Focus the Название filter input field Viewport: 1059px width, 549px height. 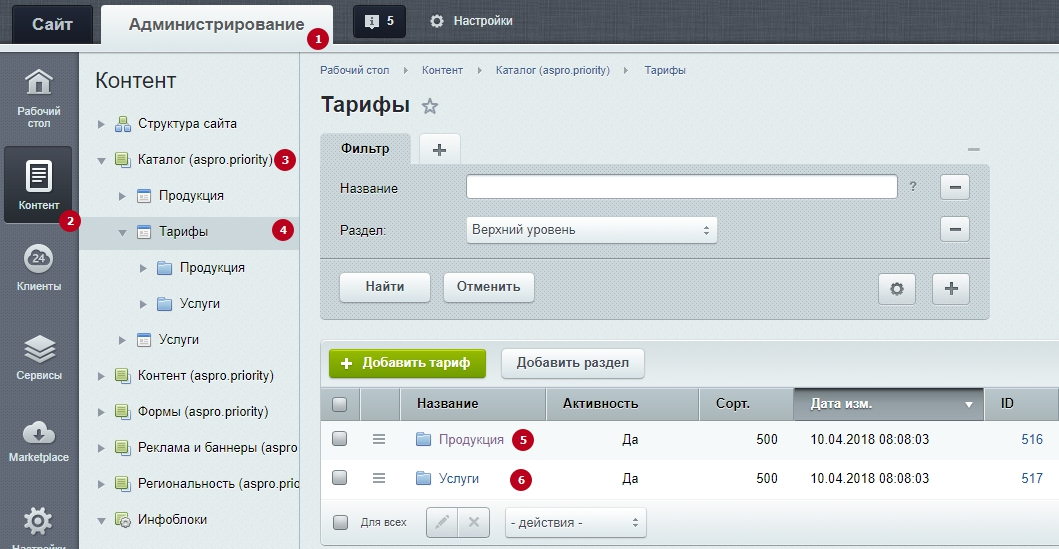click(681, 187)
